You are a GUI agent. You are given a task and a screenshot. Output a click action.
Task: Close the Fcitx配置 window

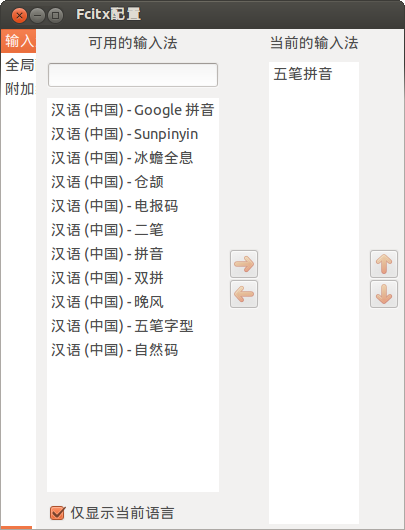click(19, 16)
